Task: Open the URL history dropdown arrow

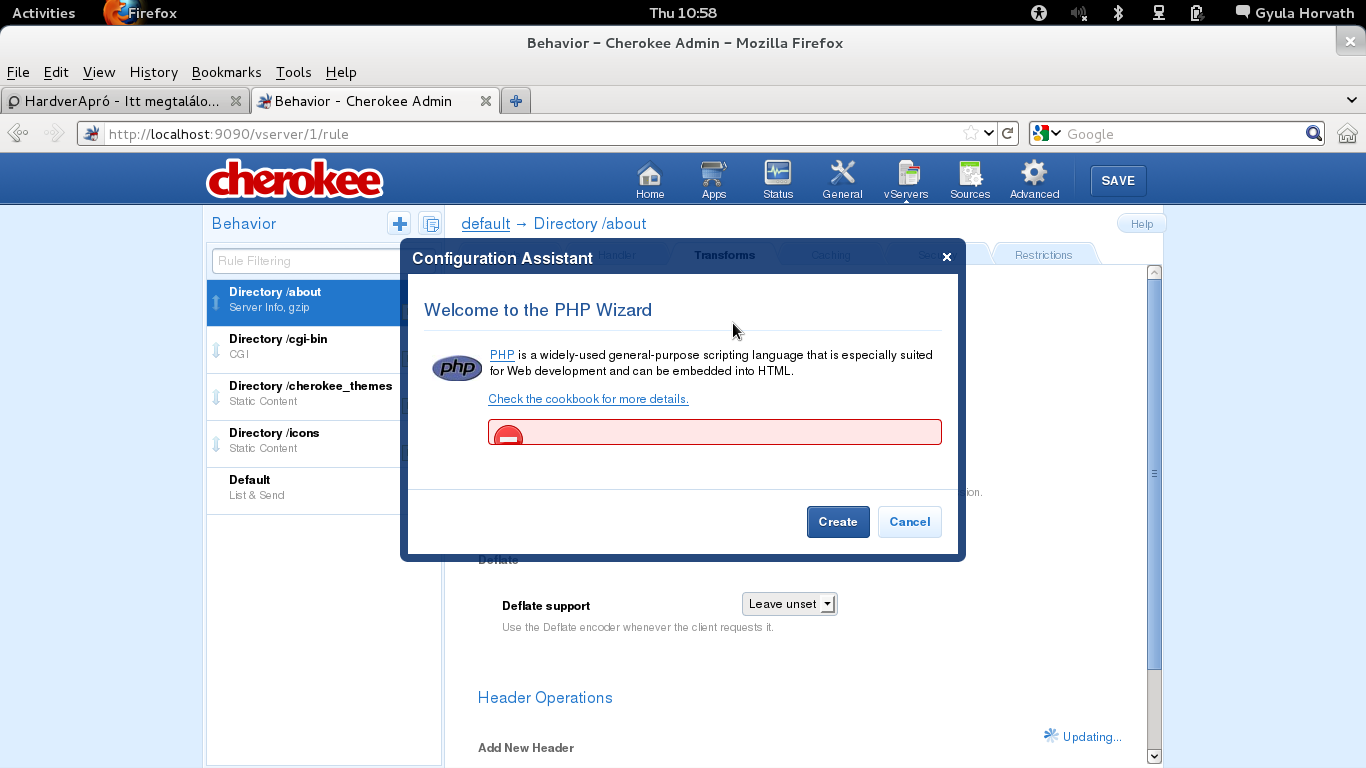Action: coord(989,133)
